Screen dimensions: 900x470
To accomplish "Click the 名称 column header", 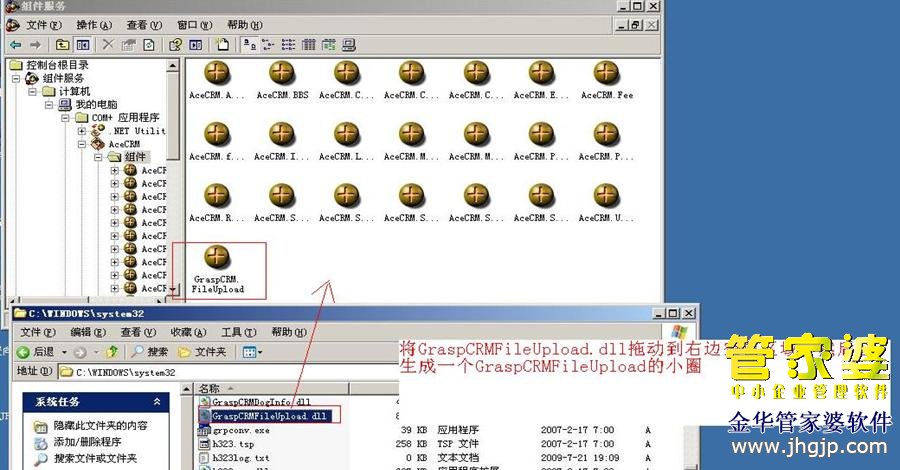I will [210, 388].
